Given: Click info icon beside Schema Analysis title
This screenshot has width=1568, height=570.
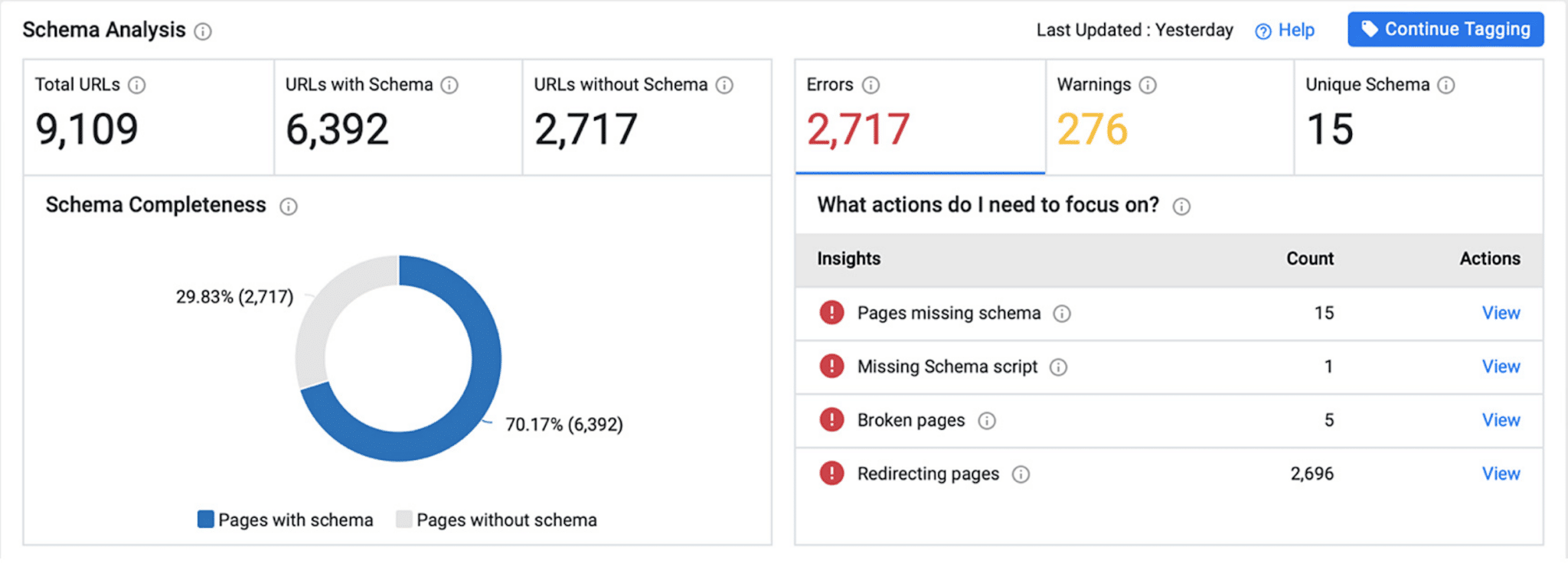Looking at the screenshot, I should [x=203, y=31].
